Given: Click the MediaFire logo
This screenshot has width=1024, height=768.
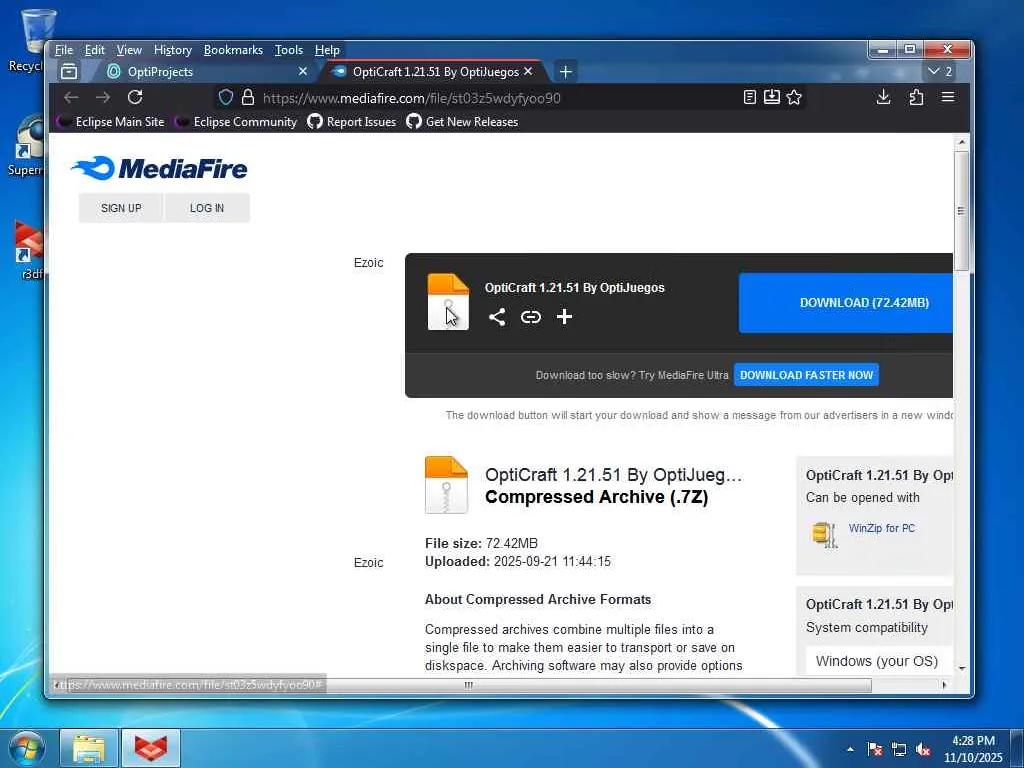Looking at the screenshot, I should coord(159,168).
